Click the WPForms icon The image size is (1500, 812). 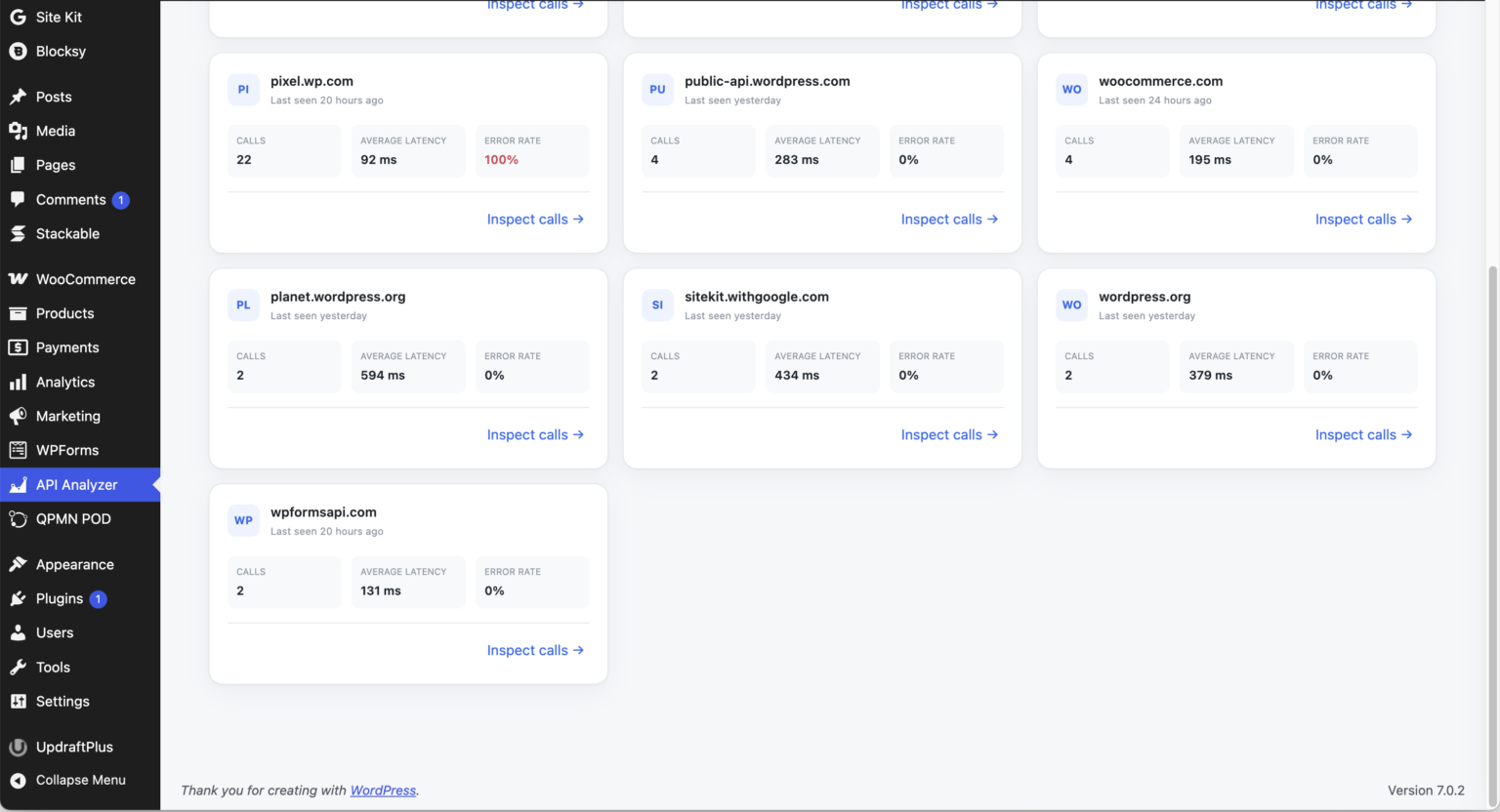18,450
